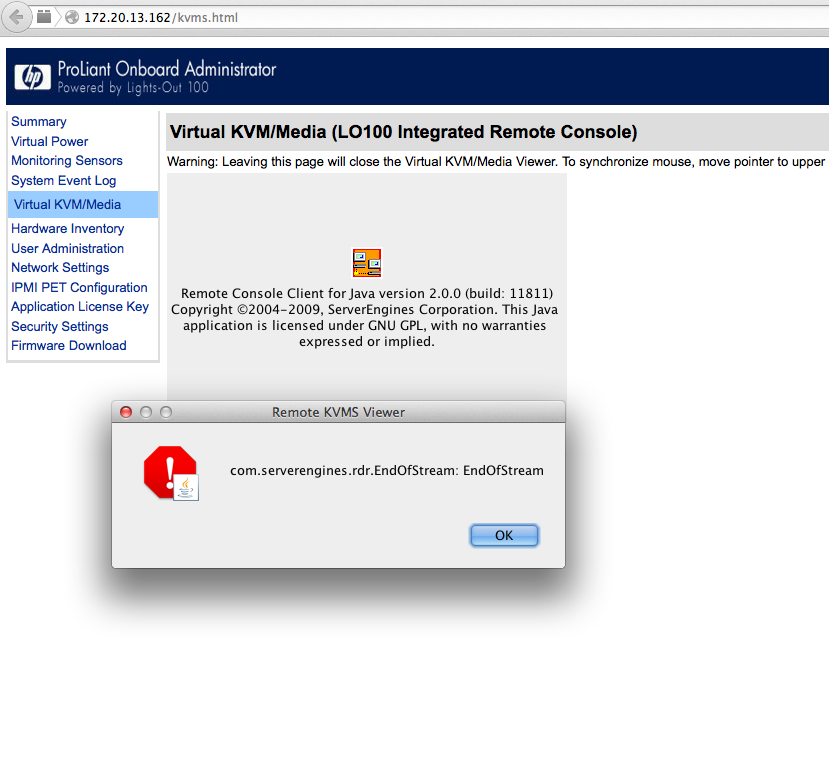Open Firmware Download page
The image size is (829, 762).
(x=69, y=346)
